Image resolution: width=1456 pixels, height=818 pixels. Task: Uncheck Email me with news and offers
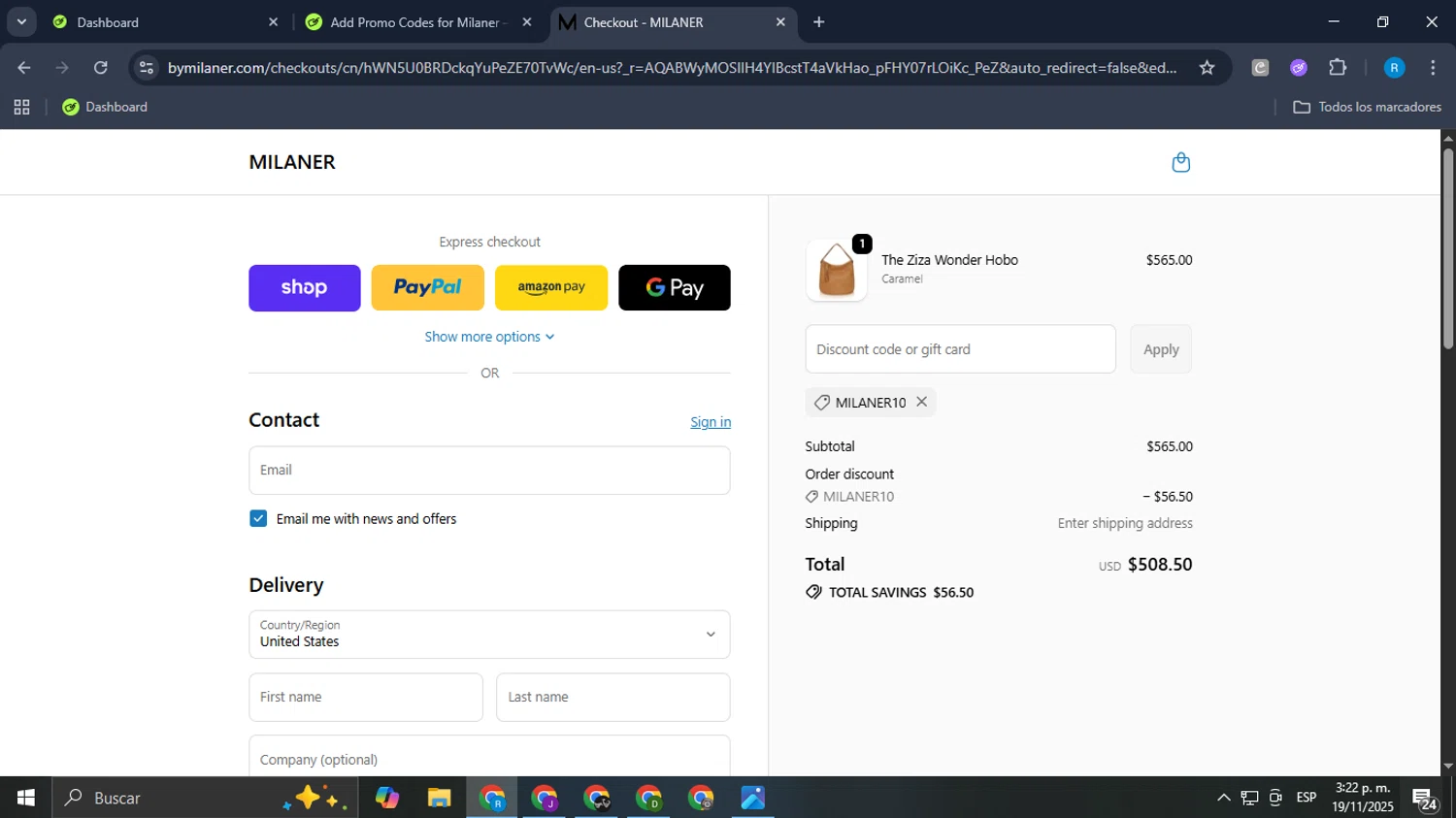click(258, 518)
